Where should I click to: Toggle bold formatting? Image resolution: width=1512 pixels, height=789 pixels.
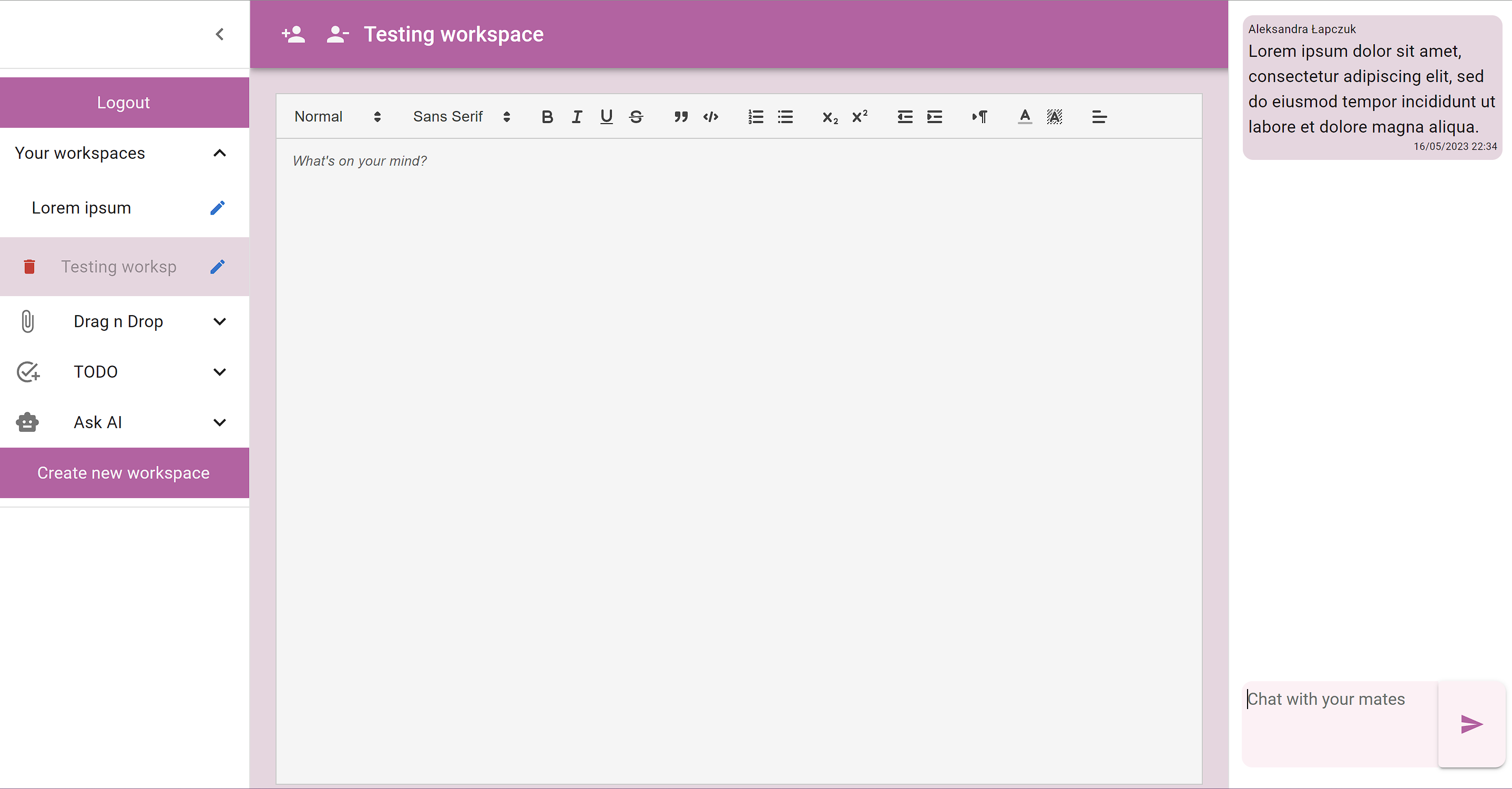coord(547,117)
